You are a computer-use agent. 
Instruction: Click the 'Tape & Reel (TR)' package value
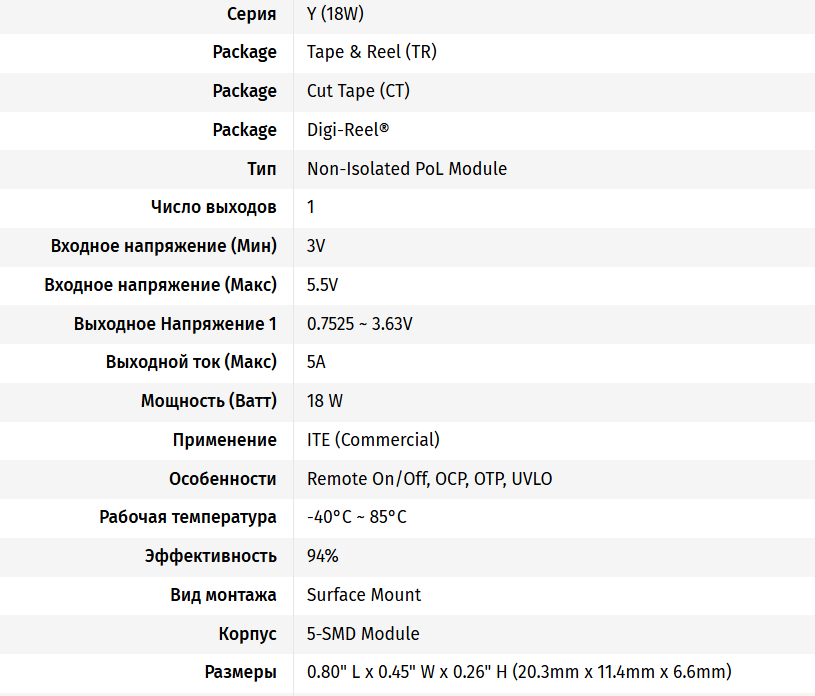(372, 52)
